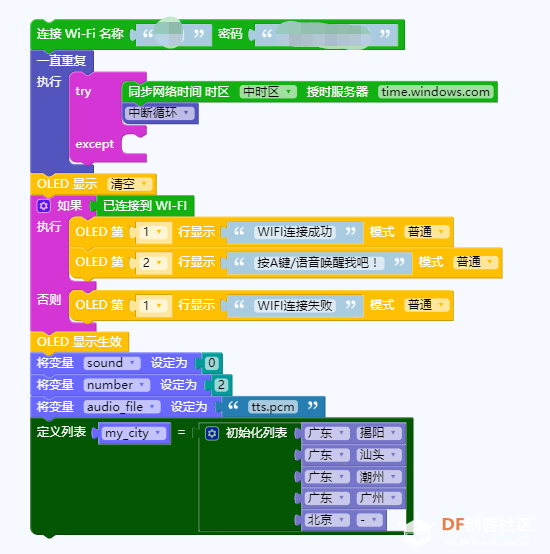The image size is (550, 554).
Task: Select the 已连接到 WI-FI condition block
Action: pos(145,206)
